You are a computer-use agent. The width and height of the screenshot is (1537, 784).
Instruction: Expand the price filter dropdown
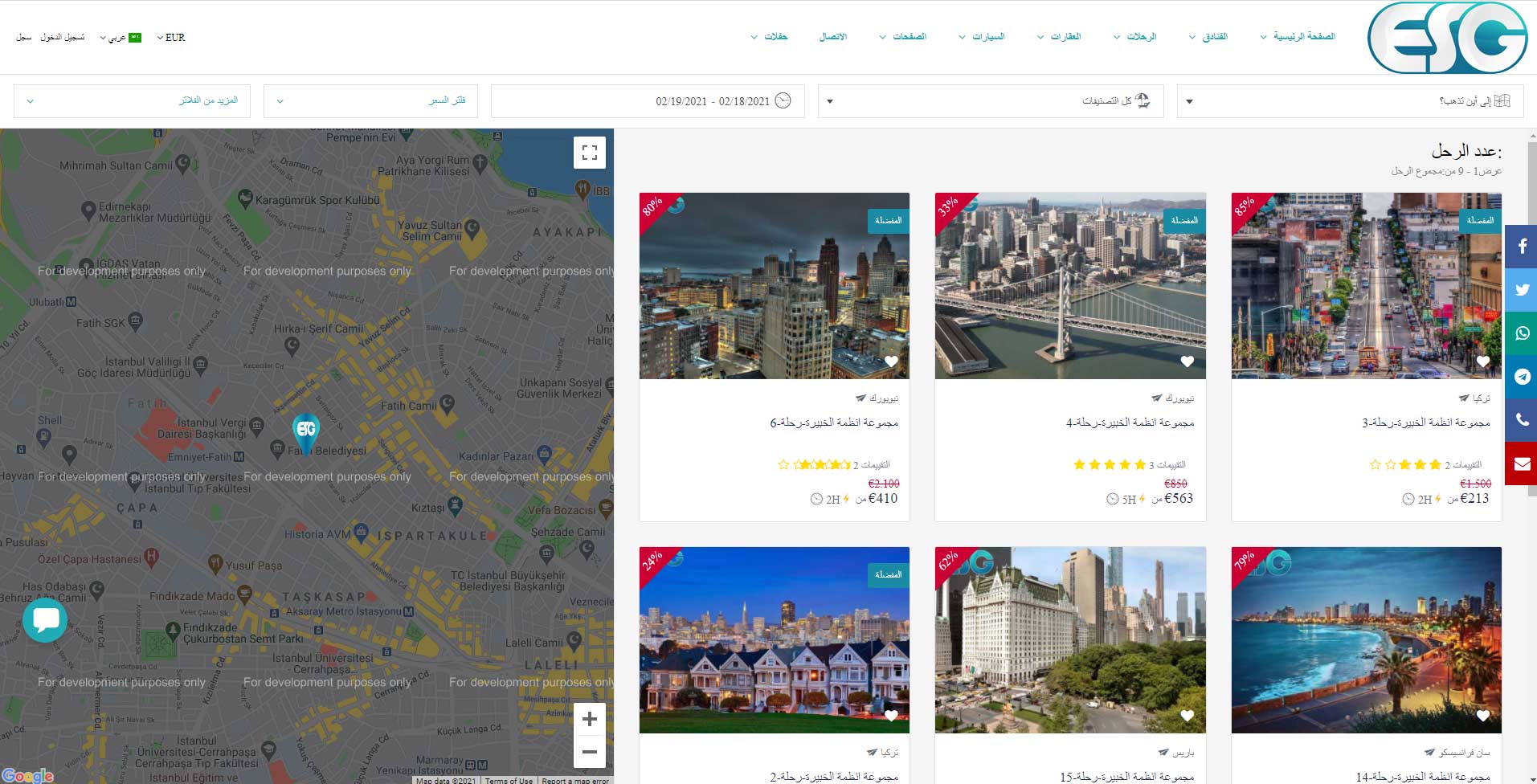pyautogui.click(x=370, y=101)
